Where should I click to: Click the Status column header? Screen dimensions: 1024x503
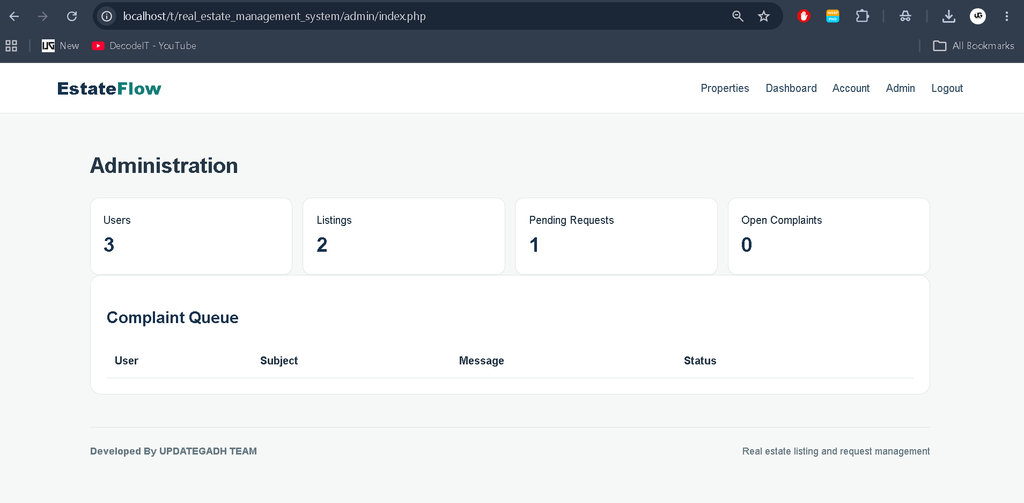click(700, 361)
